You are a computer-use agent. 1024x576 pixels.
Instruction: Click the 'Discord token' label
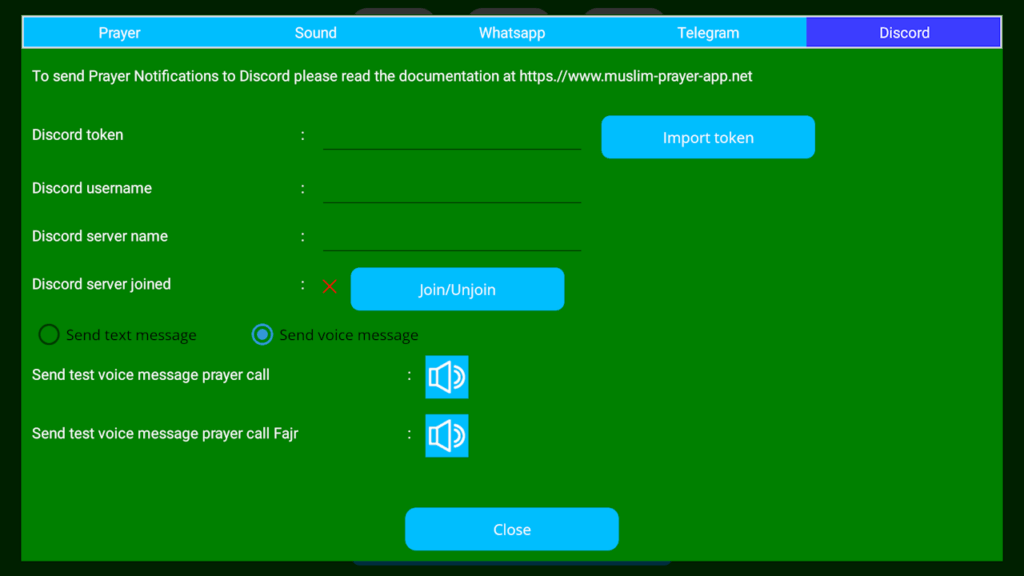(x=78, y=135)
